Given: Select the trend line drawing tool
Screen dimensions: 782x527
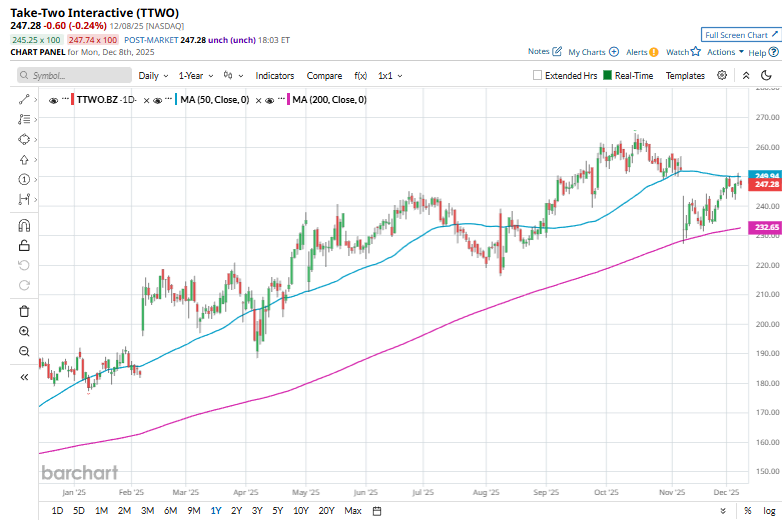Looking at the screenshot, I should (23, 99).
